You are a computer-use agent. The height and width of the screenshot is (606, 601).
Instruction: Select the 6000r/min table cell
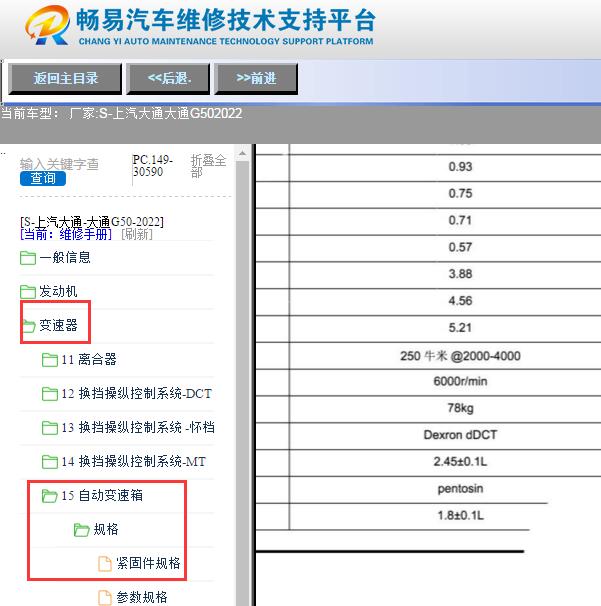pos(460,381)
